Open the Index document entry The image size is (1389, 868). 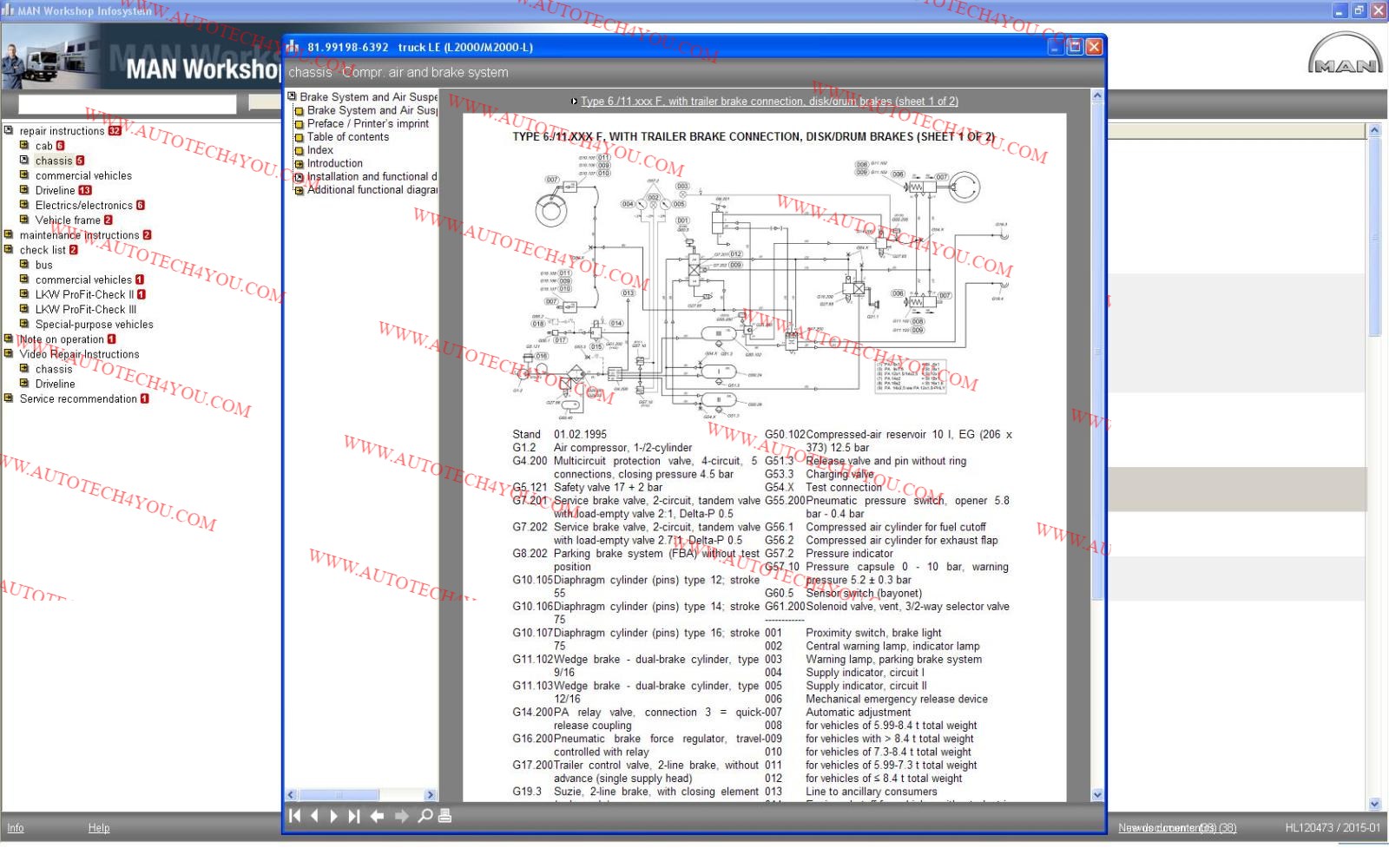(x=319, y=150)
